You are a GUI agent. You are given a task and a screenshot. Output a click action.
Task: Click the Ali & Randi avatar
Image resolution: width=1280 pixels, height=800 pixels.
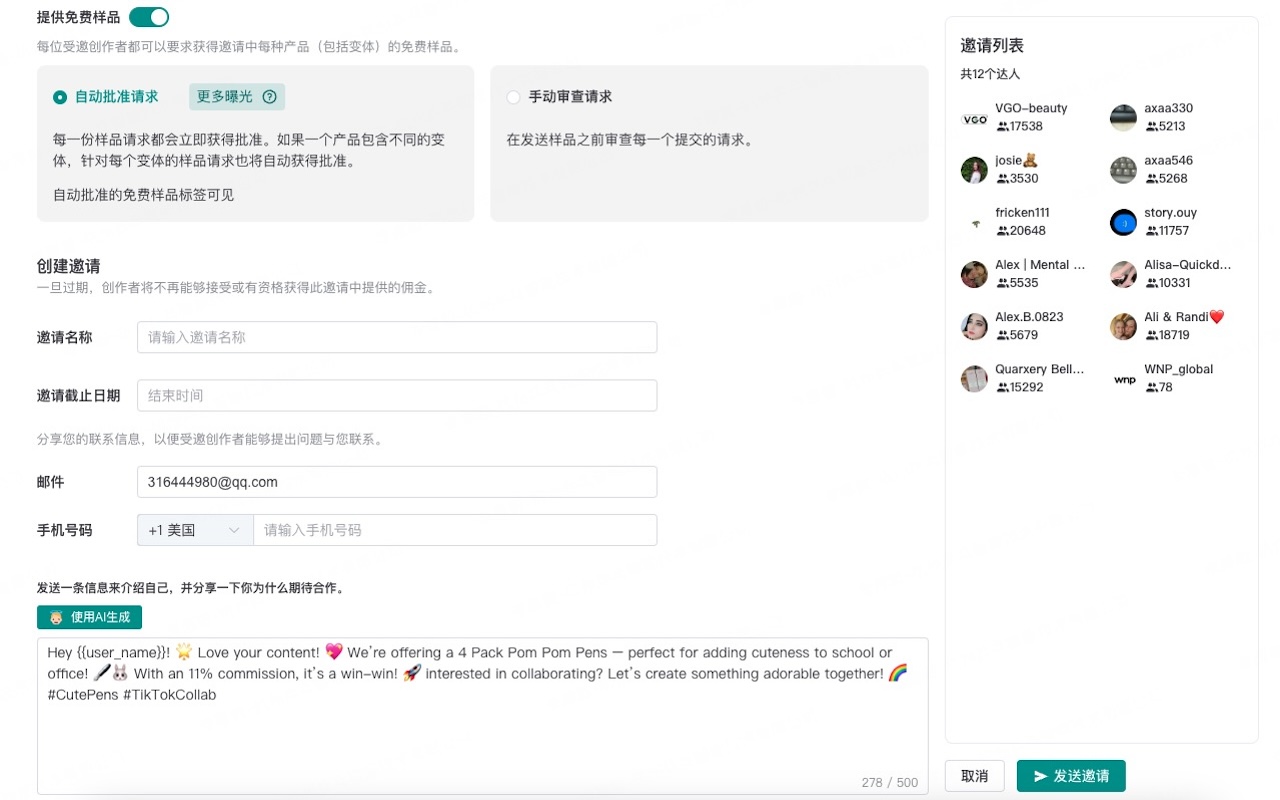click(x=1122, y=326)
